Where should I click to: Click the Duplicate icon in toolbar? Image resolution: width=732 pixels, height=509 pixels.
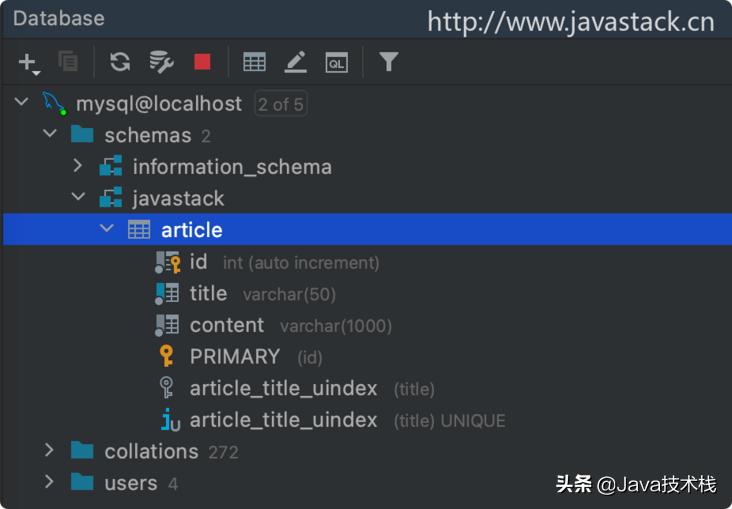(68, 62)
